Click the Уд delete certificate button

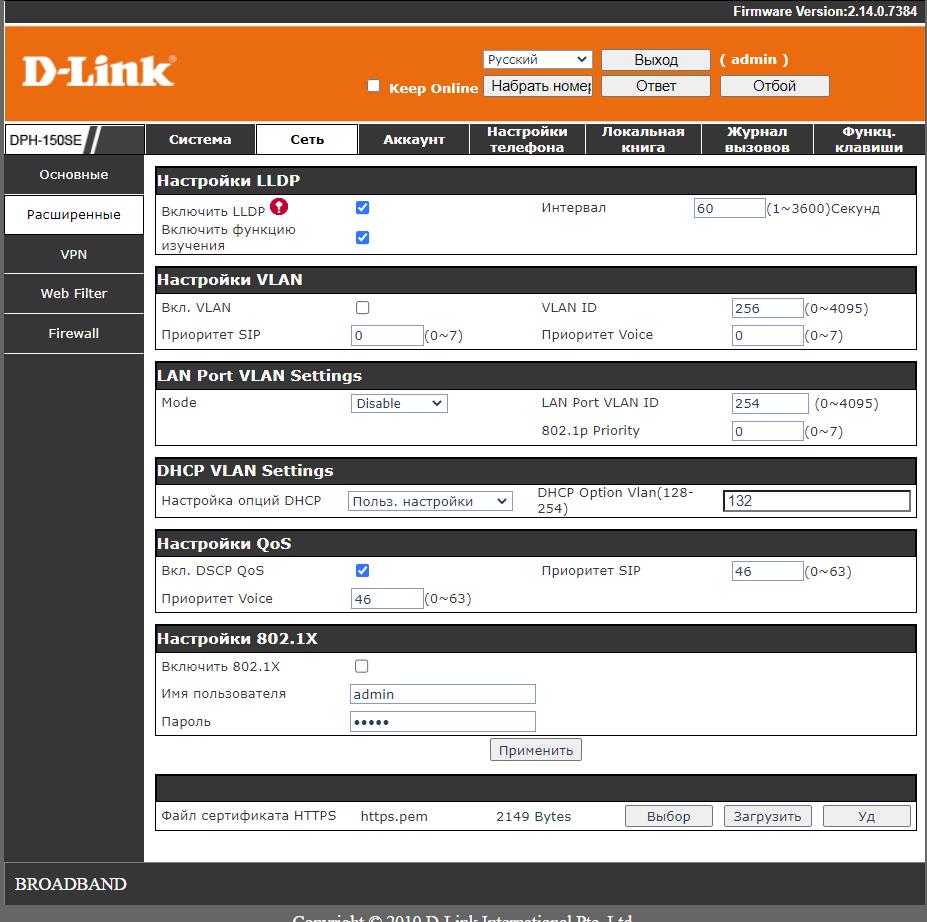pos(867,816)
